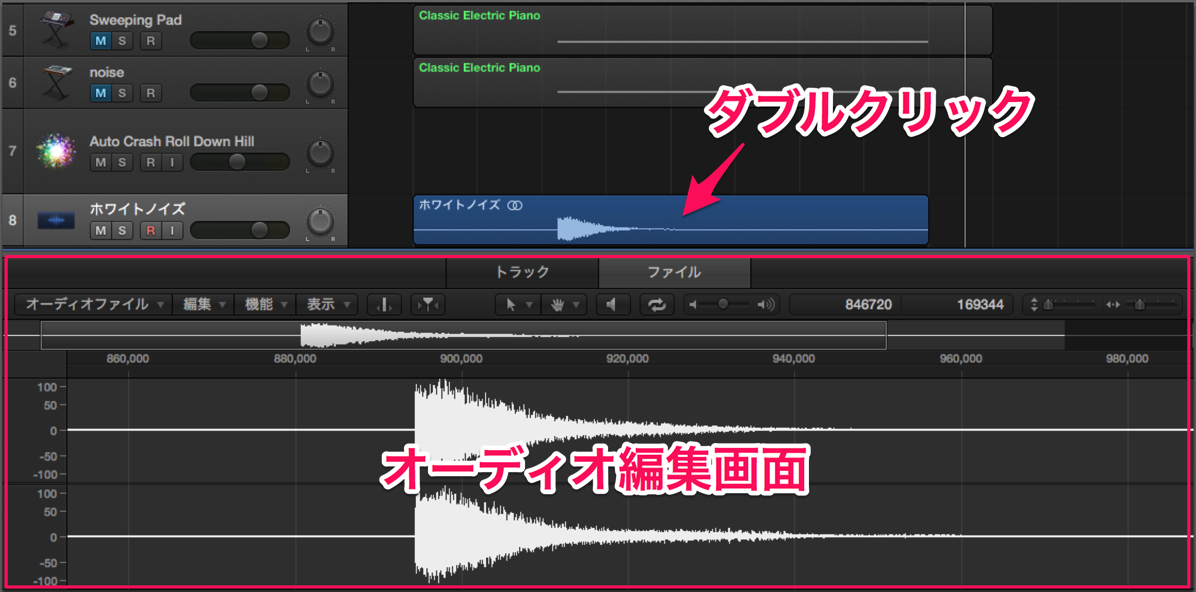Click the catch playhead icon
The height and width of the screenshot is (592, 1196).
click(427, 304)
